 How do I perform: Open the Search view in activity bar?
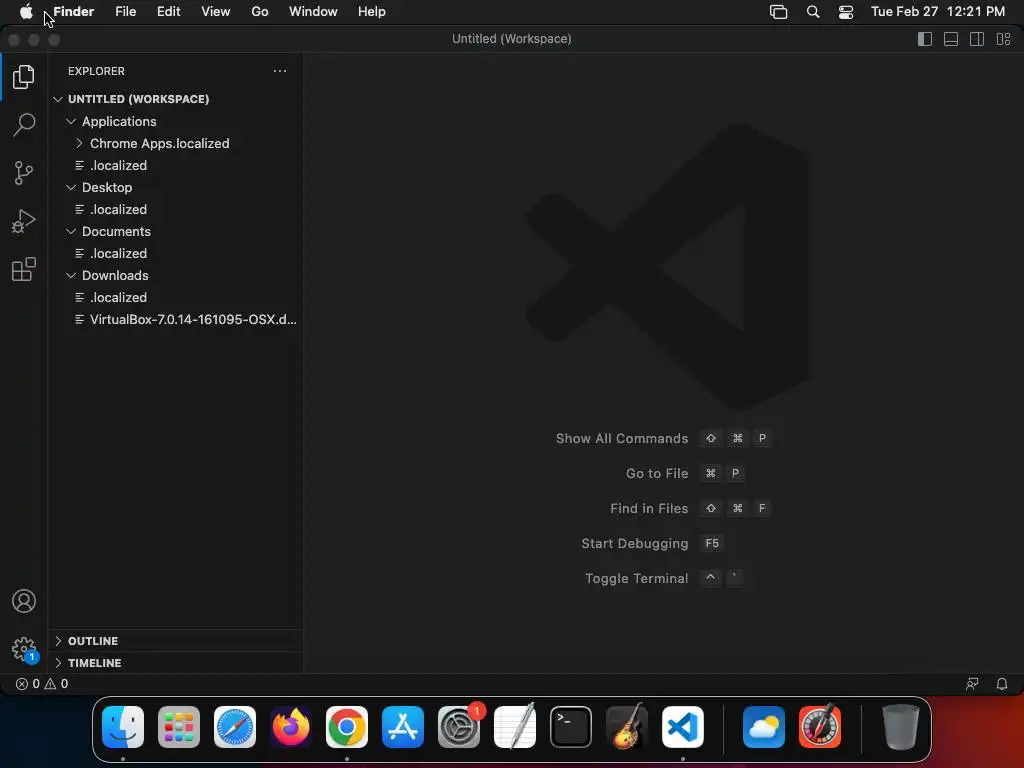[x=24, y=125]
